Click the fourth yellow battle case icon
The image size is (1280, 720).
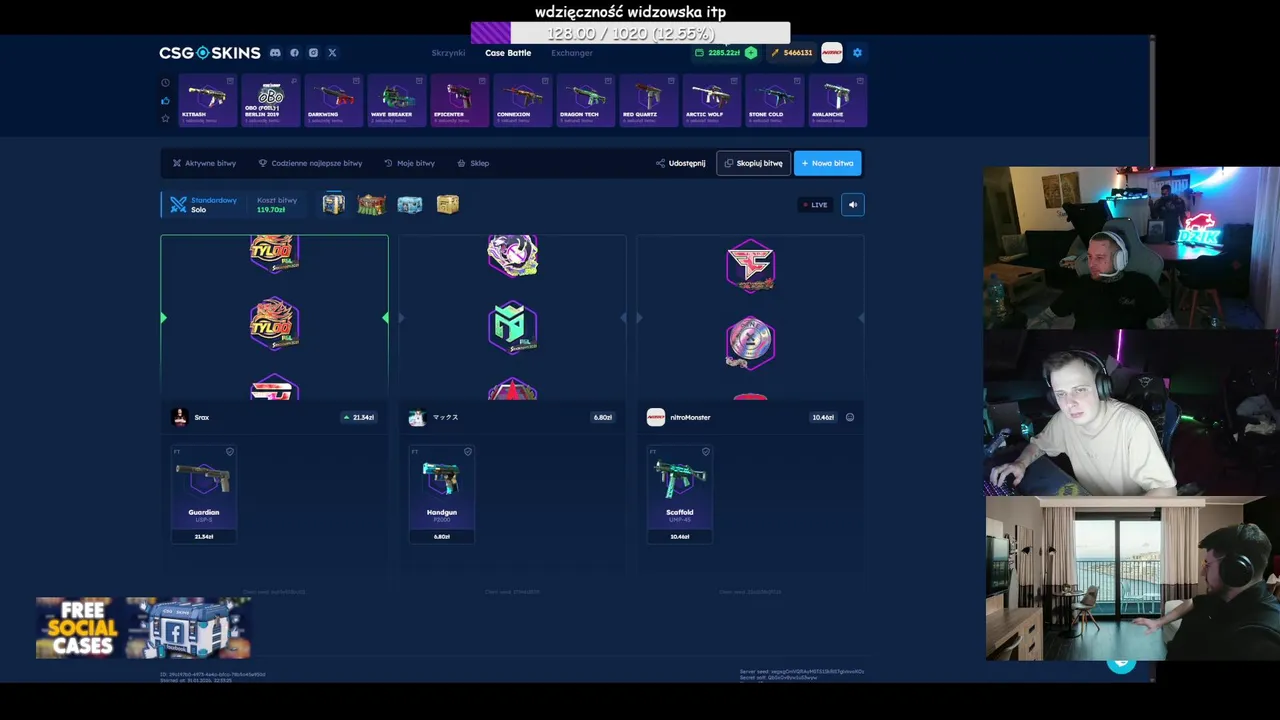[x=448, y=204]
